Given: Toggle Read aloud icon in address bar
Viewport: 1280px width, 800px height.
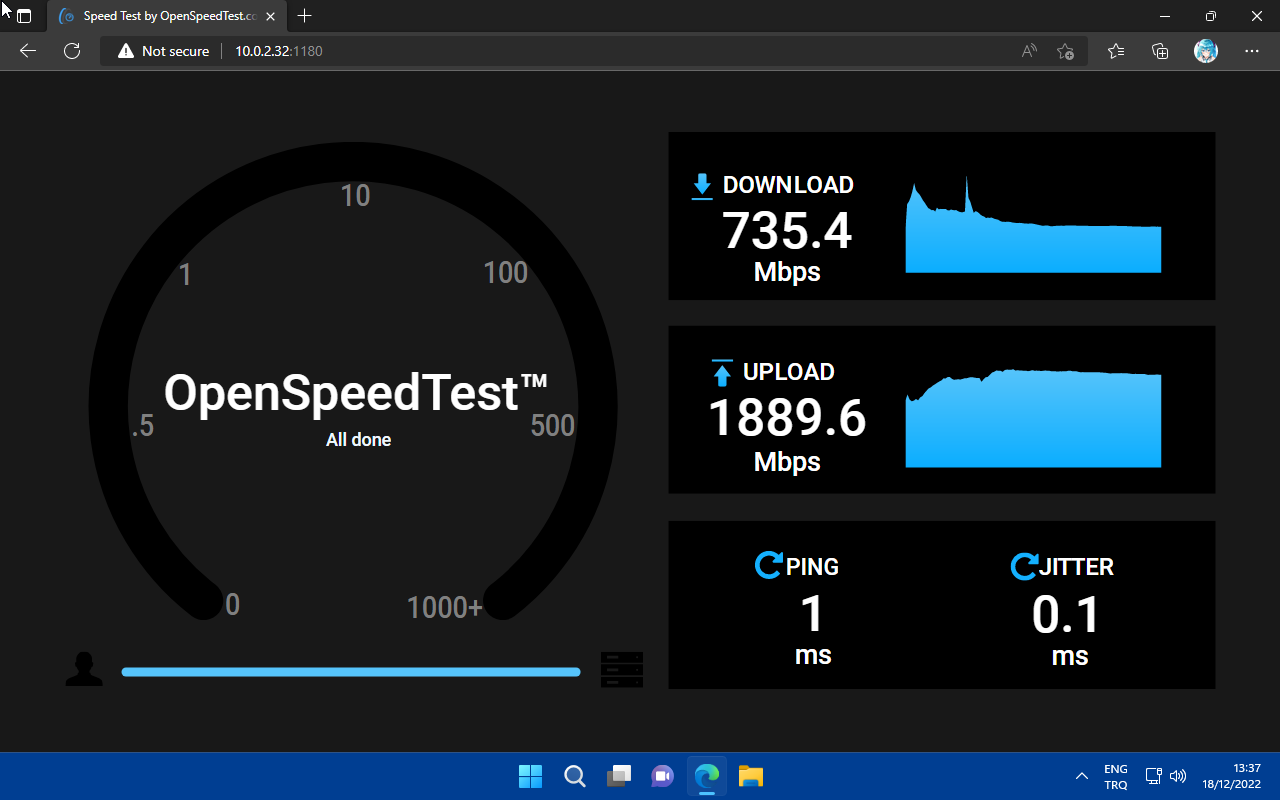Looking at the screenshot, I should [x=1029, y=51].
